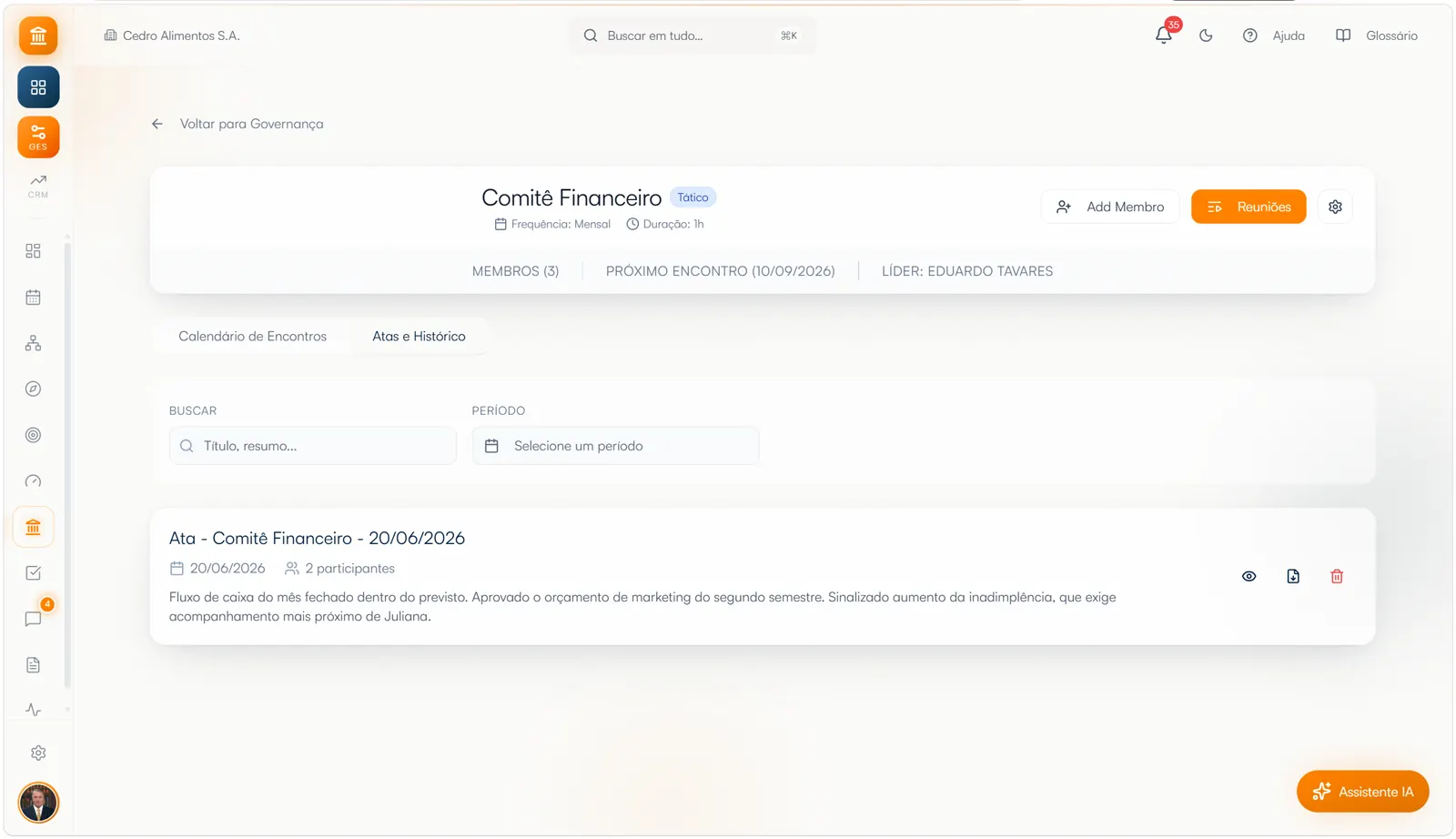Image resolution: width=1456 pixels, height=839 pixels.
Task: Select the Atas e Histórico tab
Action: [419, 337]
